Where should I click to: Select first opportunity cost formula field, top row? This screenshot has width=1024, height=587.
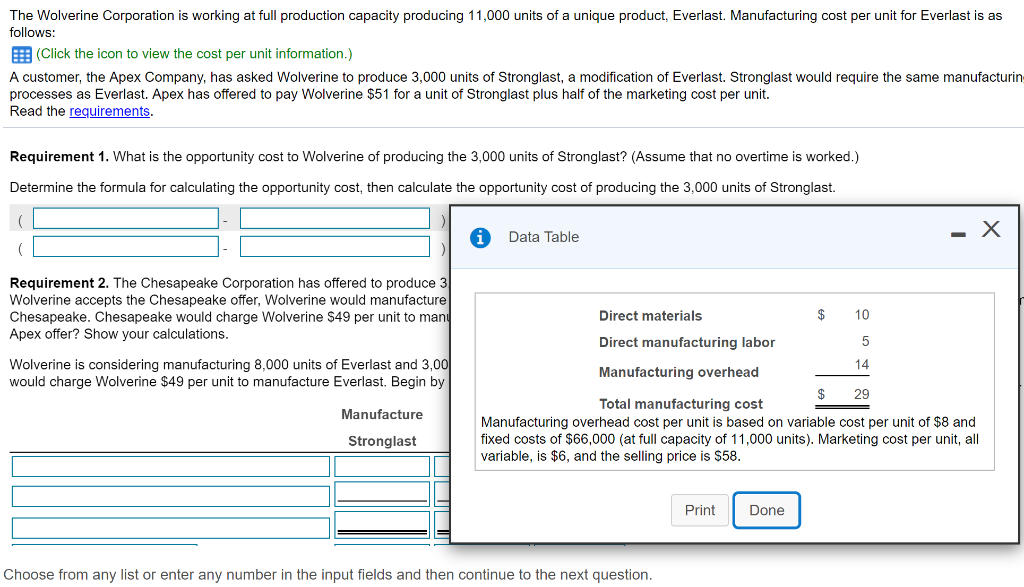point(126,219)
